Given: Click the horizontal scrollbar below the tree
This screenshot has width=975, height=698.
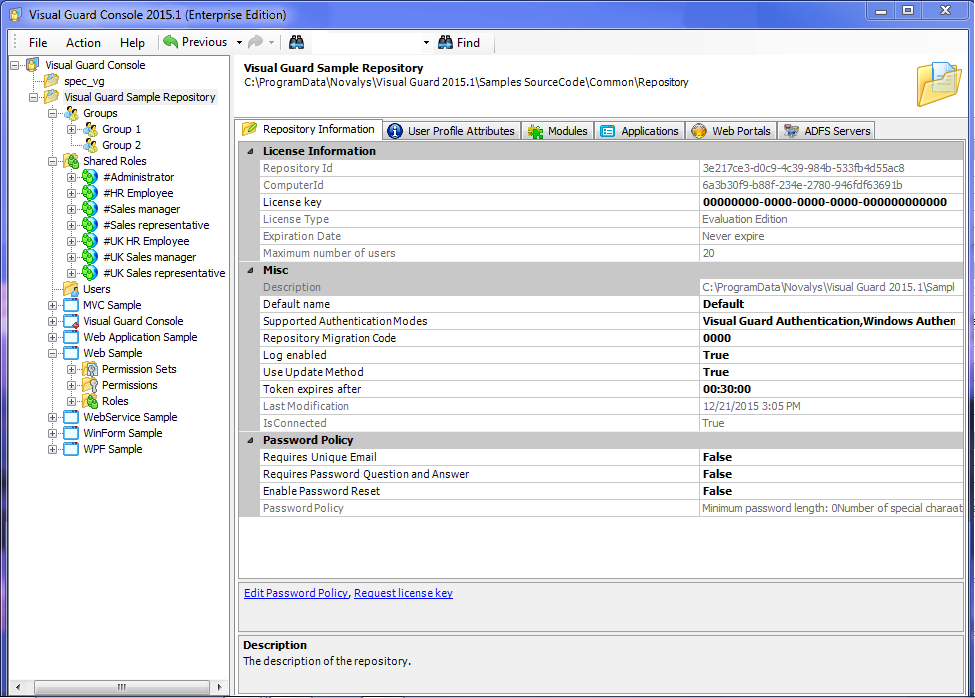Looking at the screenshot, I should pyautogui.click(x=120, y=687).
